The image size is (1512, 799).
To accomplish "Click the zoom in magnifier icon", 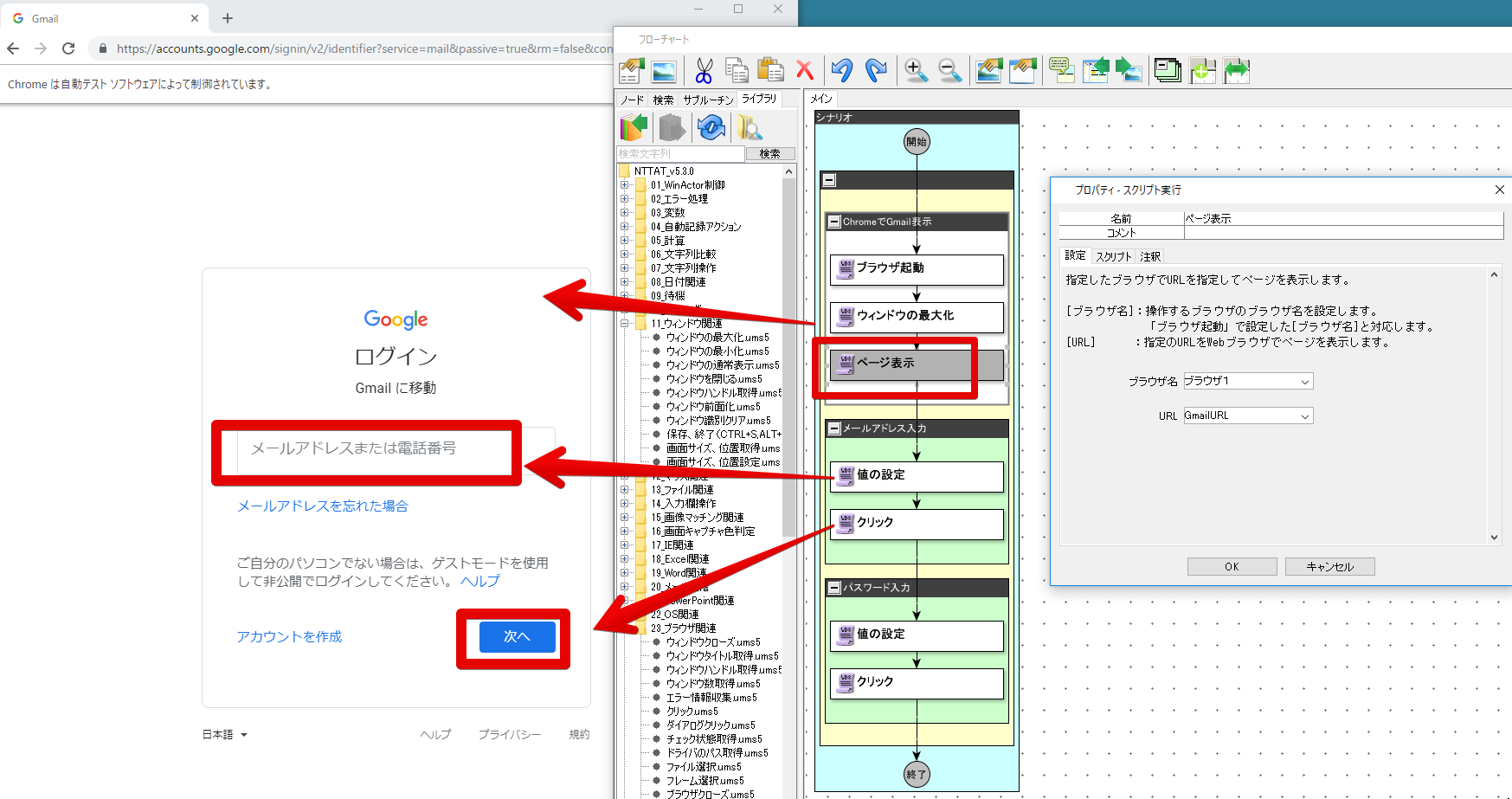I will pos(916,70).
